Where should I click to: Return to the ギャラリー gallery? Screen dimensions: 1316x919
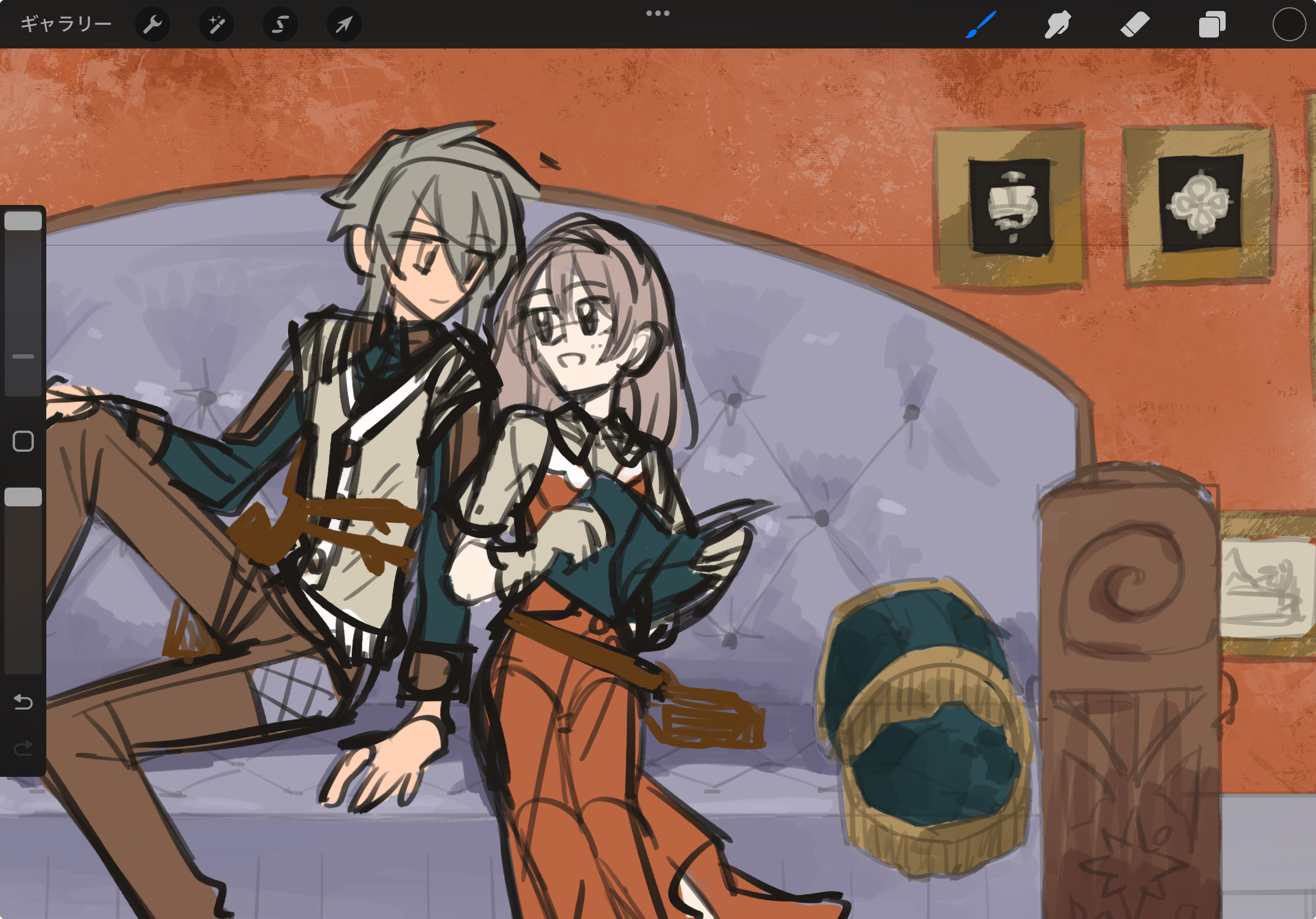pyautogui.click(x=66, y=24)
